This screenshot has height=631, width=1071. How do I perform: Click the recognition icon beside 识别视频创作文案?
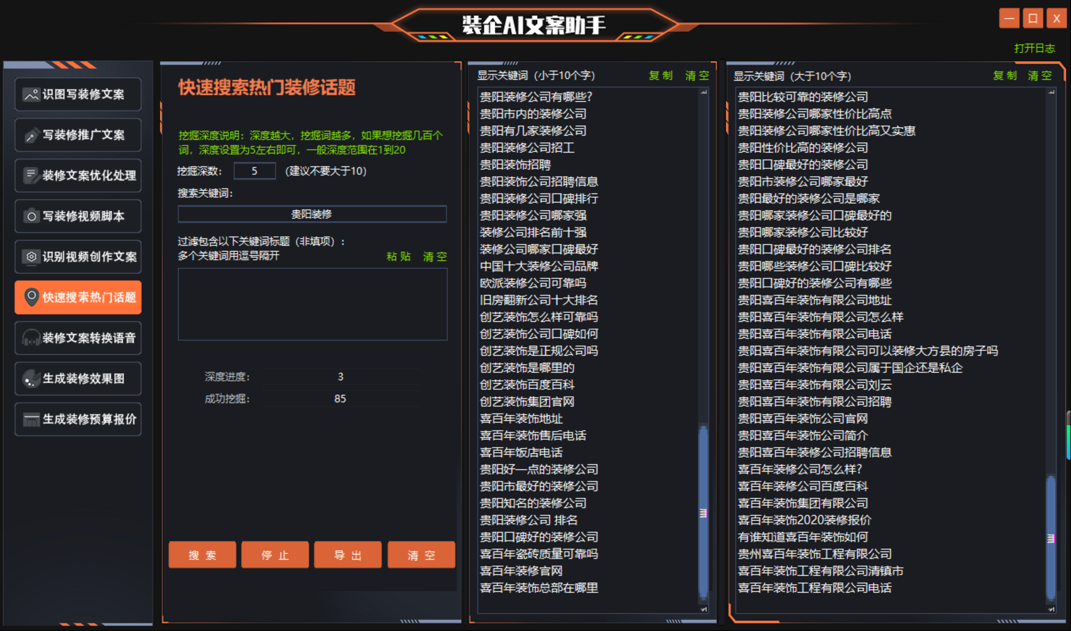pos(31,257)
